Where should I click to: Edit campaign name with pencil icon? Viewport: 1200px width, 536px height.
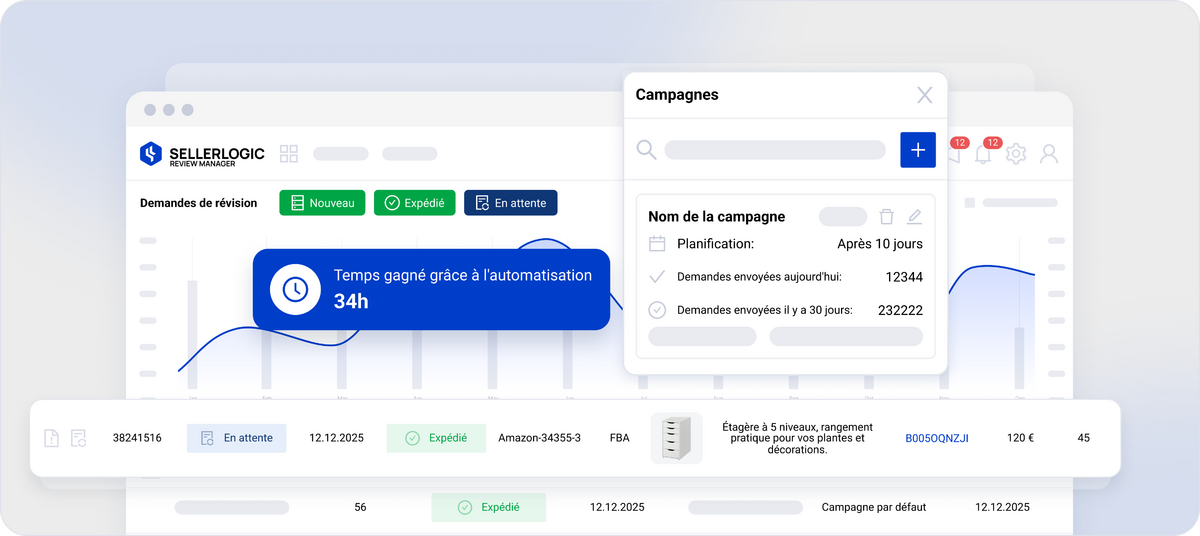point(914,217)
